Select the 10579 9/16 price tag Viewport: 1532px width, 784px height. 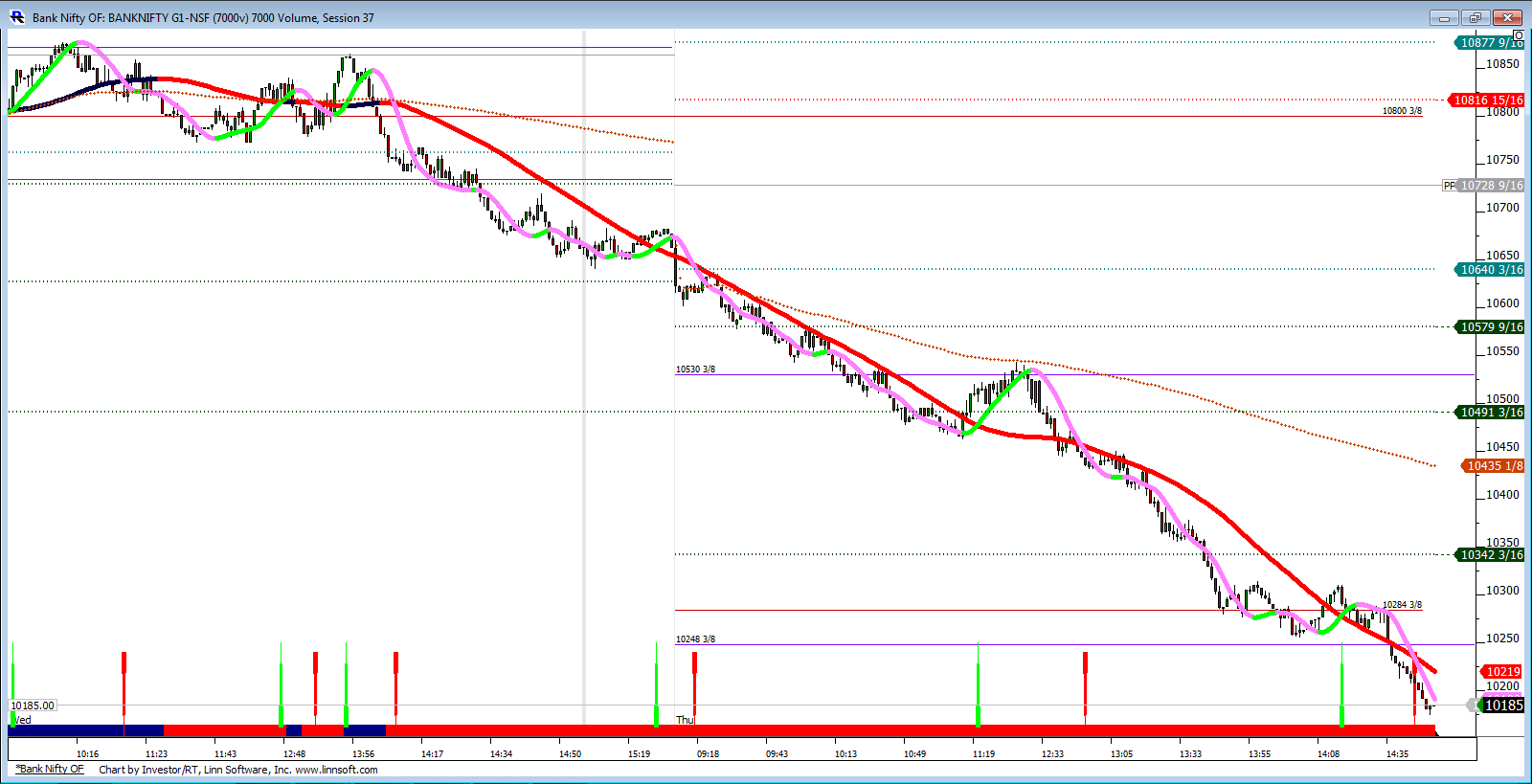[x=1490, y=326]
